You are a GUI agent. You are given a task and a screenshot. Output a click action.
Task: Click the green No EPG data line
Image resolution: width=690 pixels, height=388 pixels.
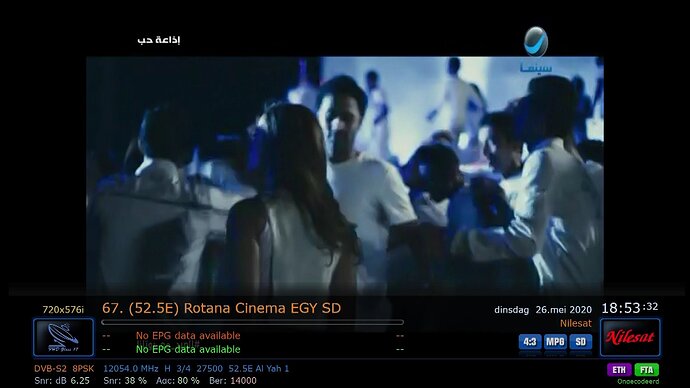tap(188, 349)
